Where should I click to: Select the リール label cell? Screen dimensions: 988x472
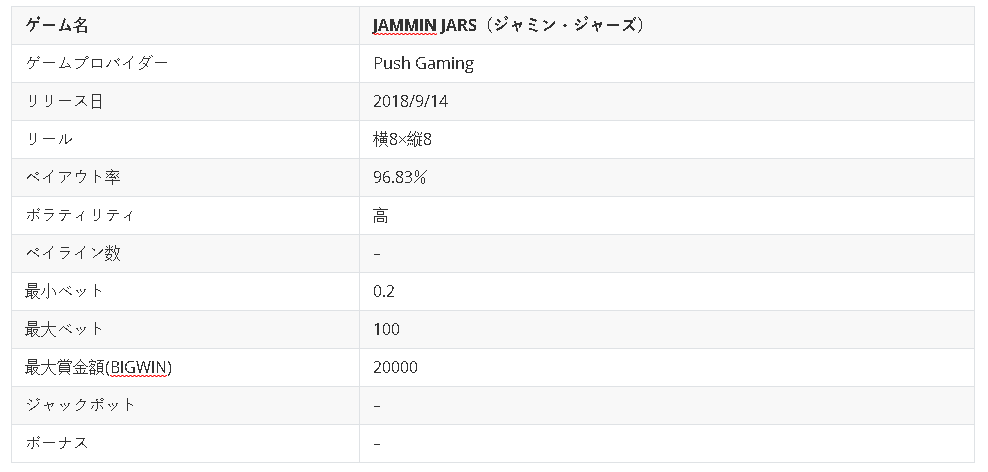(185, 139)
